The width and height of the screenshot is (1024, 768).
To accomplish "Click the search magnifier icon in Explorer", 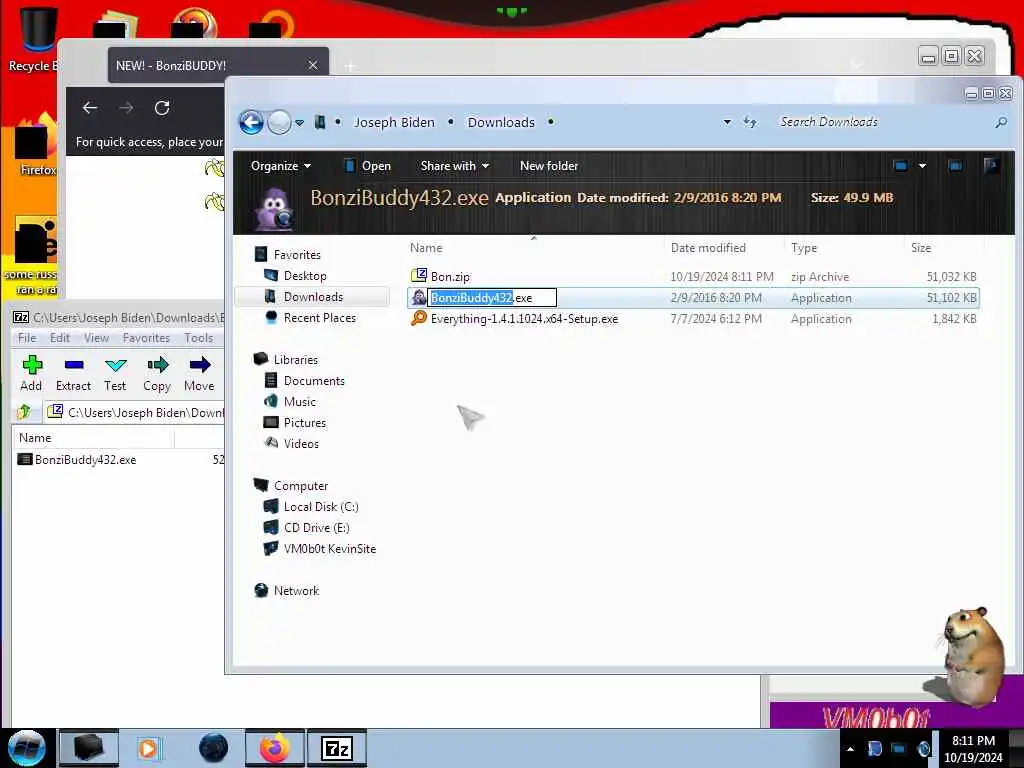I will (1000, 122).
